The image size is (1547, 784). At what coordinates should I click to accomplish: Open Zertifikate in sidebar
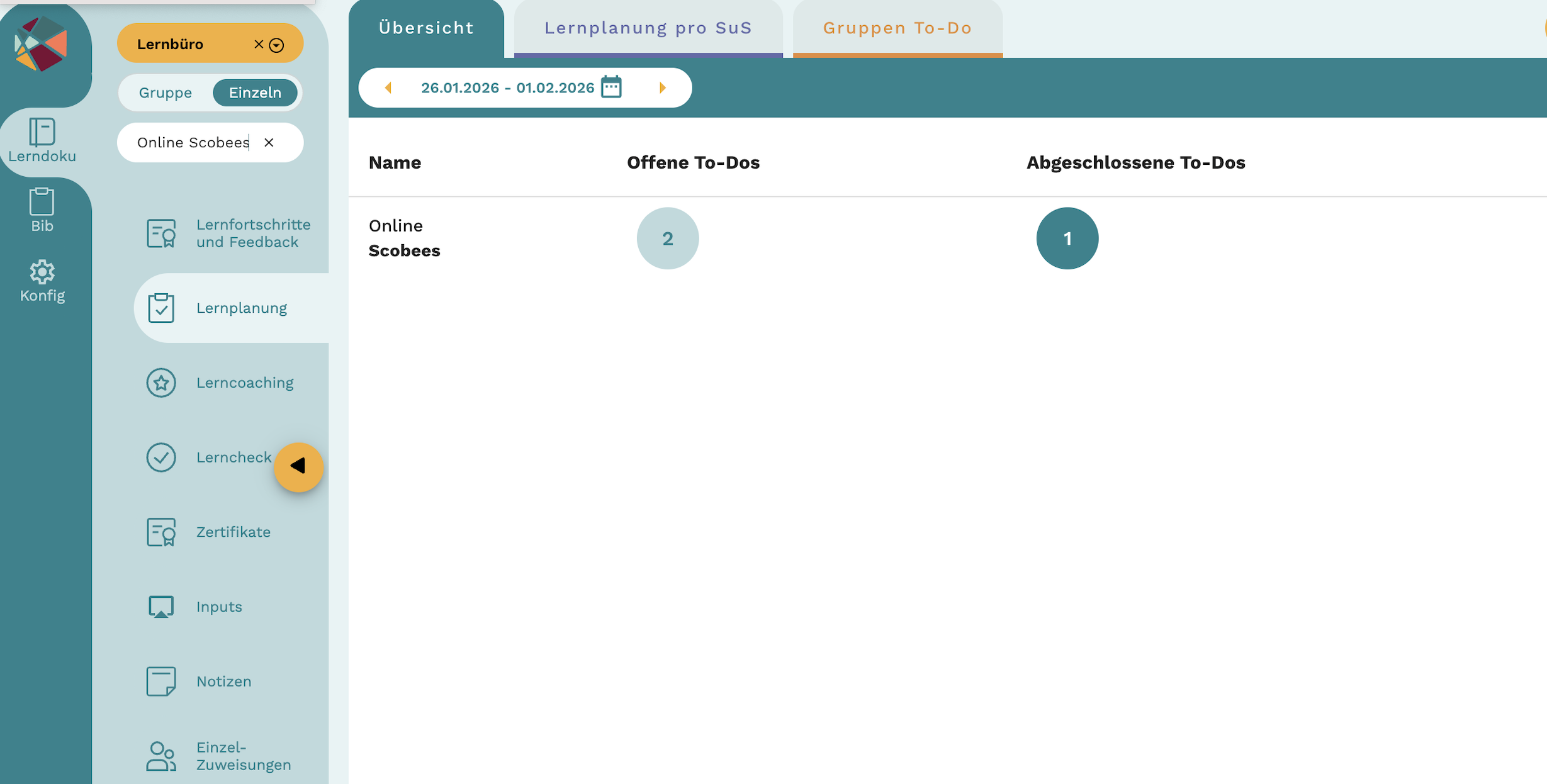pos(233,532)
